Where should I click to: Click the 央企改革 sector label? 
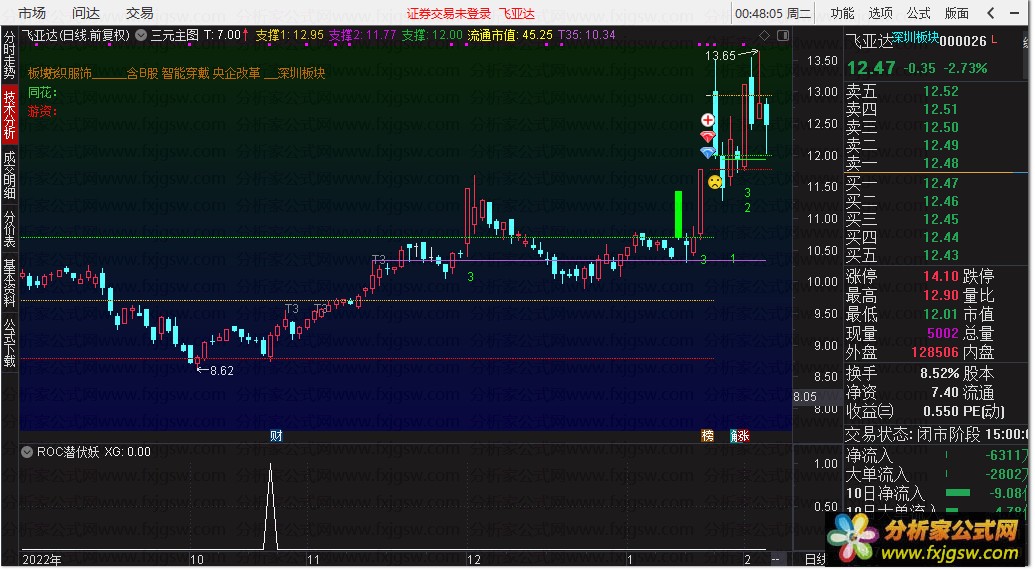coord(236,74)
